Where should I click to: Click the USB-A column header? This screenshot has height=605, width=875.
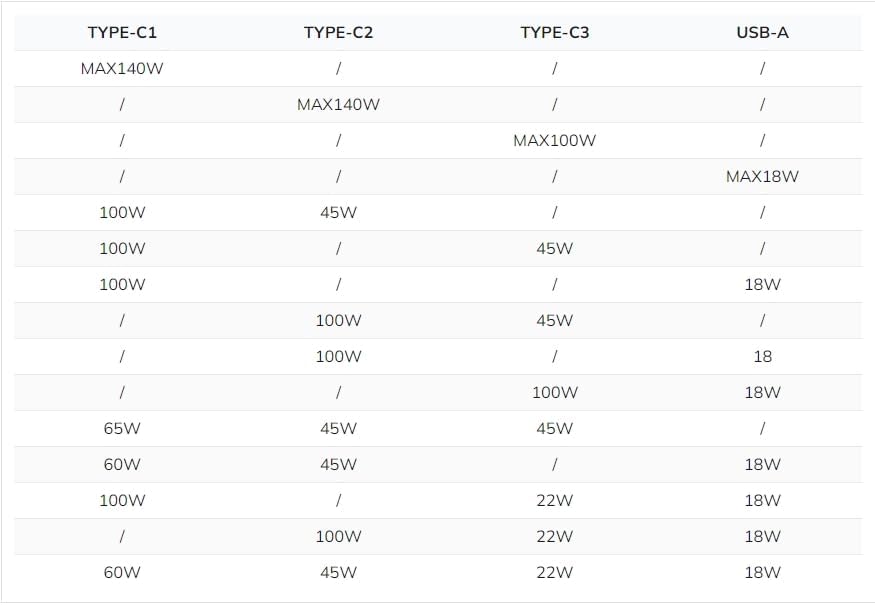point(762,33)
